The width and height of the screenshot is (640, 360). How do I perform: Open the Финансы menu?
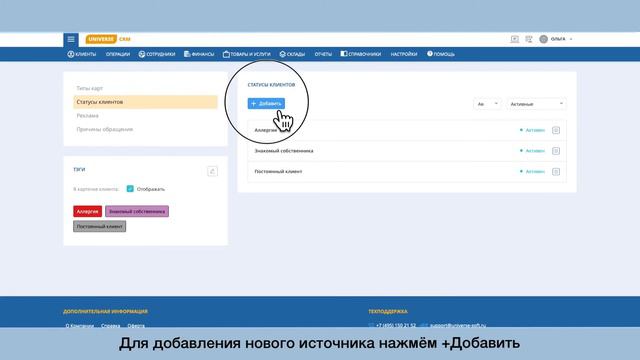pos(199,54)
